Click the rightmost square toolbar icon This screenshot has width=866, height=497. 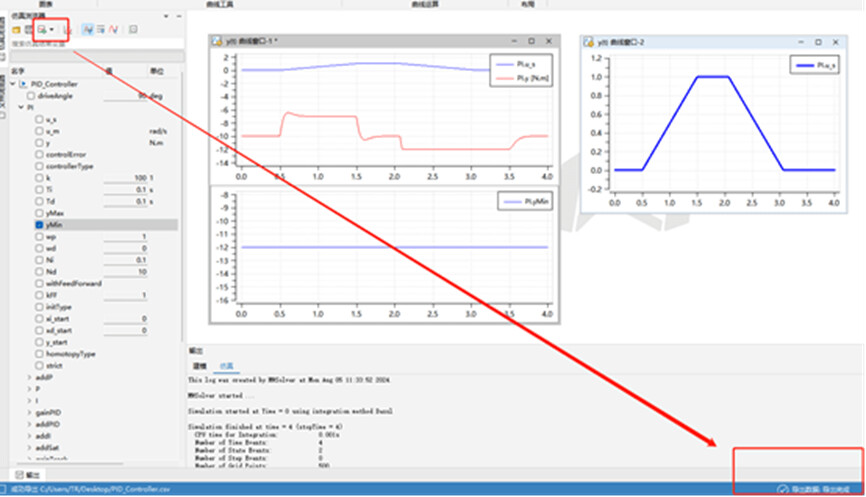(x=133, y=30)
